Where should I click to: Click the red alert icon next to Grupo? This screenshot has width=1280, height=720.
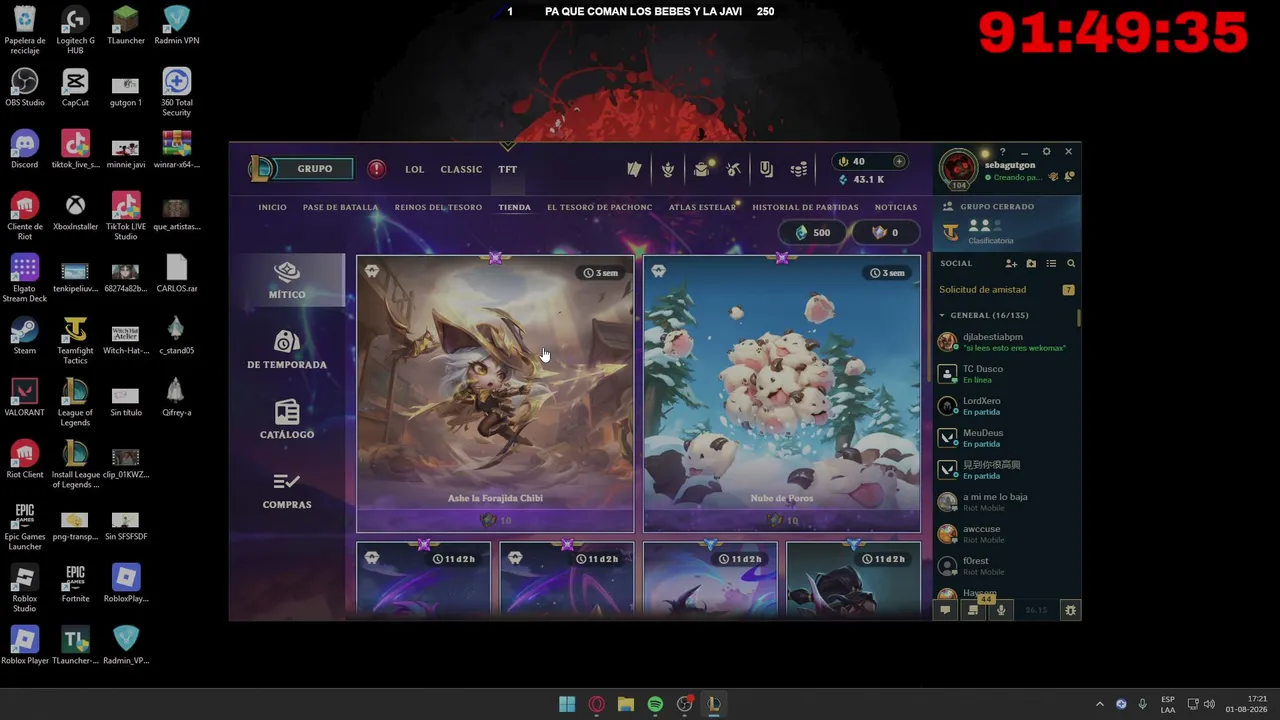point(376,169)
